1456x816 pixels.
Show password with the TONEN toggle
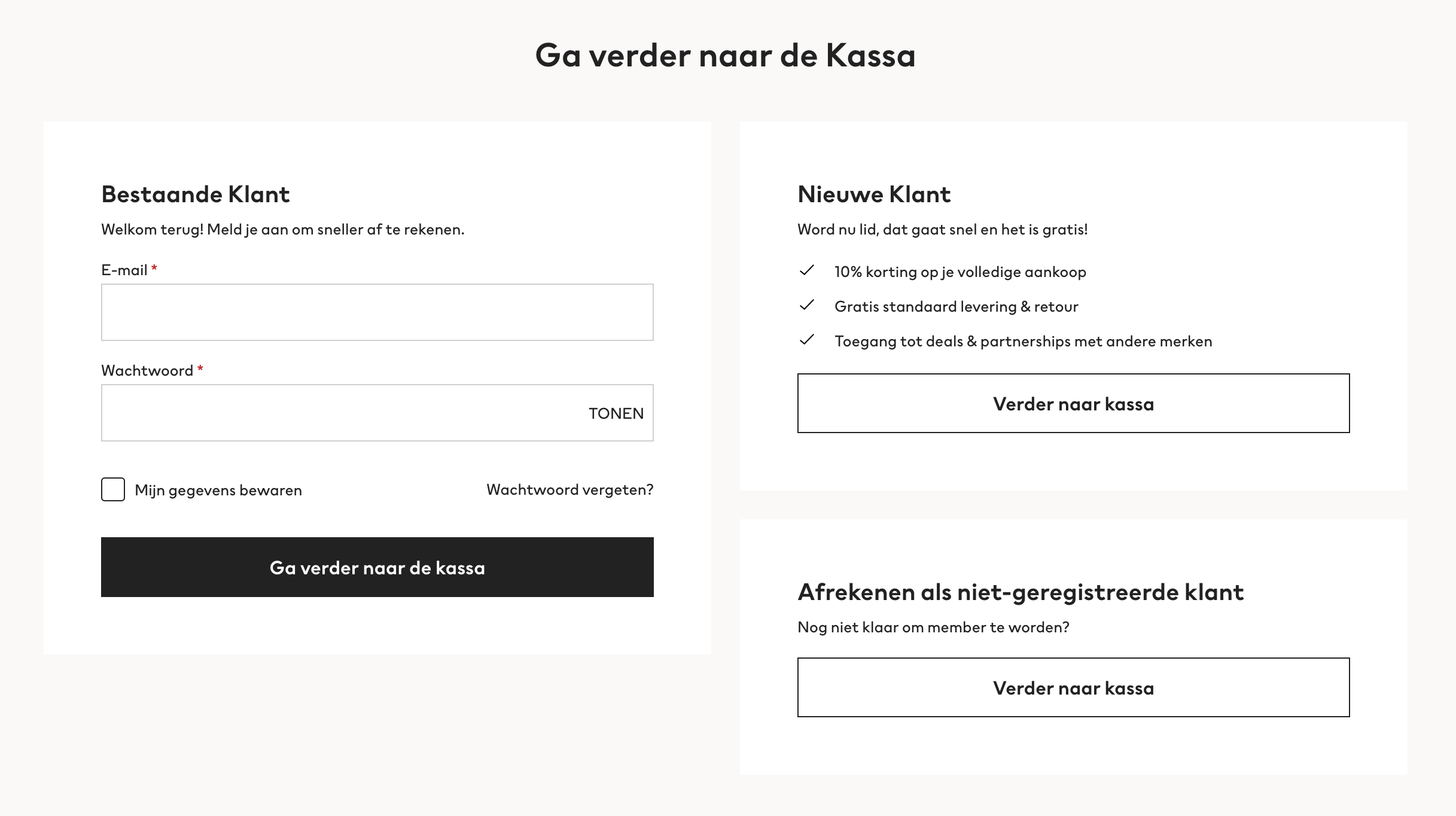(616, 413)
